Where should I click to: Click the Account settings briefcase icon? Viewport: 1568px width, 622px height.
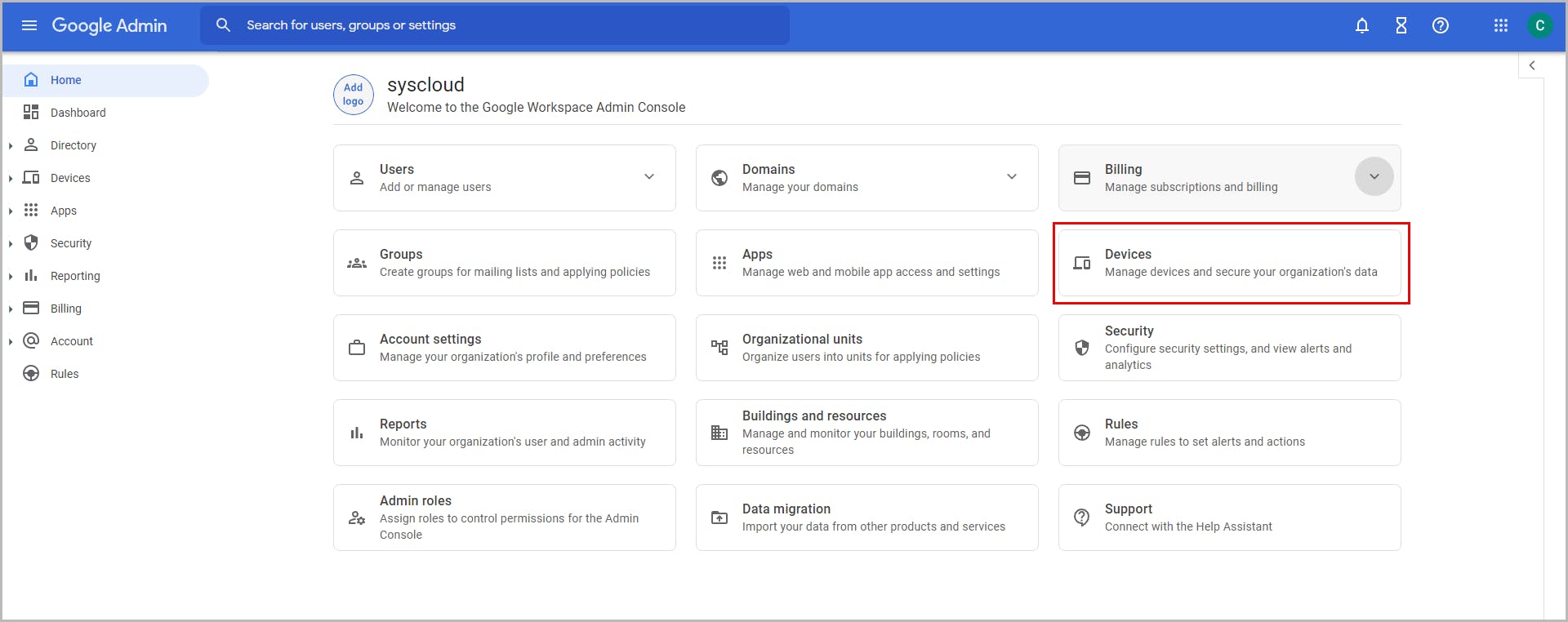tap(357, 348)
